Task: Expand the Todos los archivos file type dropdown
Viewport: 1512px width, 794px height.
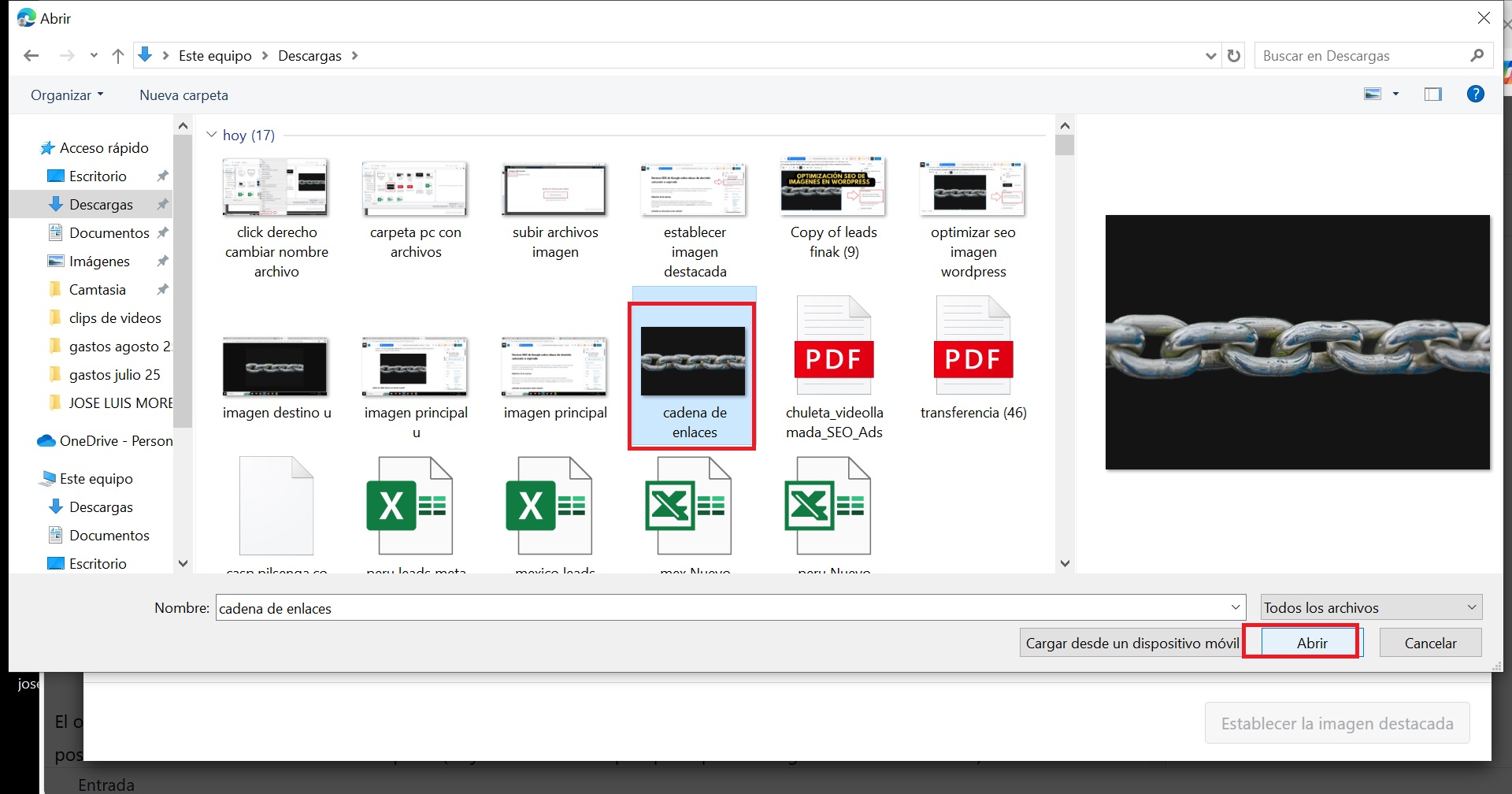Action: click(1370, 607)
